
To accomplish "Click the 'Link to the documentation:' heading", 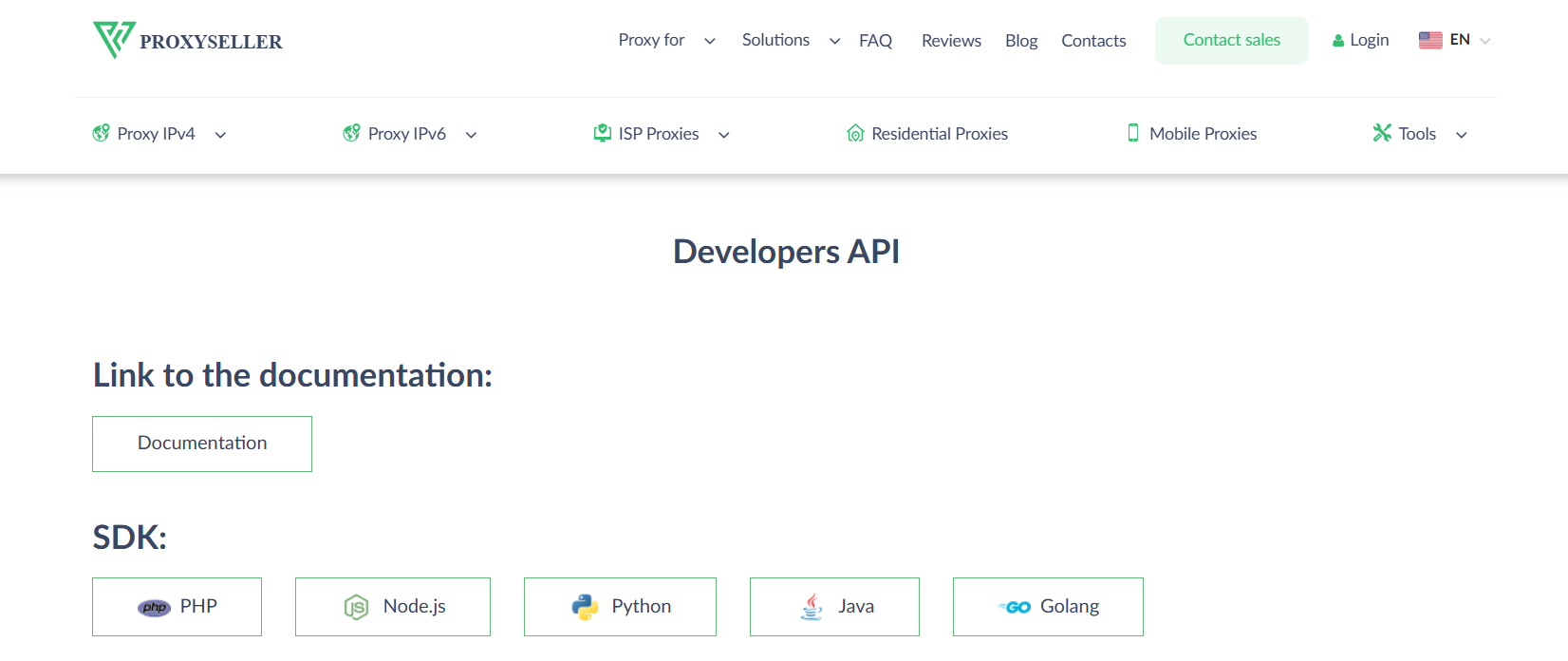I will coord(292,375).
